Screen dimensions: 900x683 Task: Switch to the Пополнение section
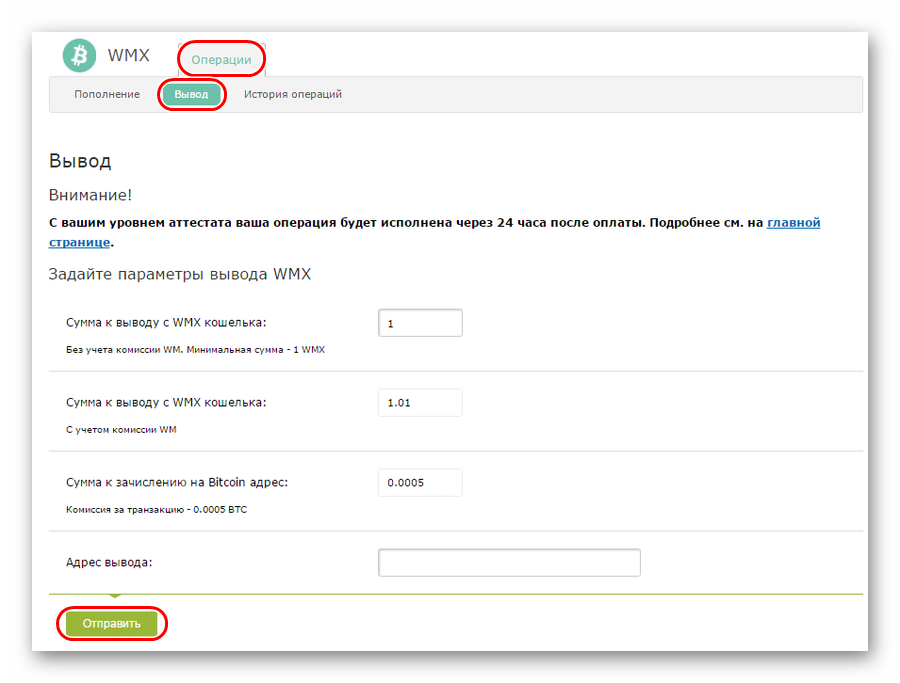coord(107,94)
